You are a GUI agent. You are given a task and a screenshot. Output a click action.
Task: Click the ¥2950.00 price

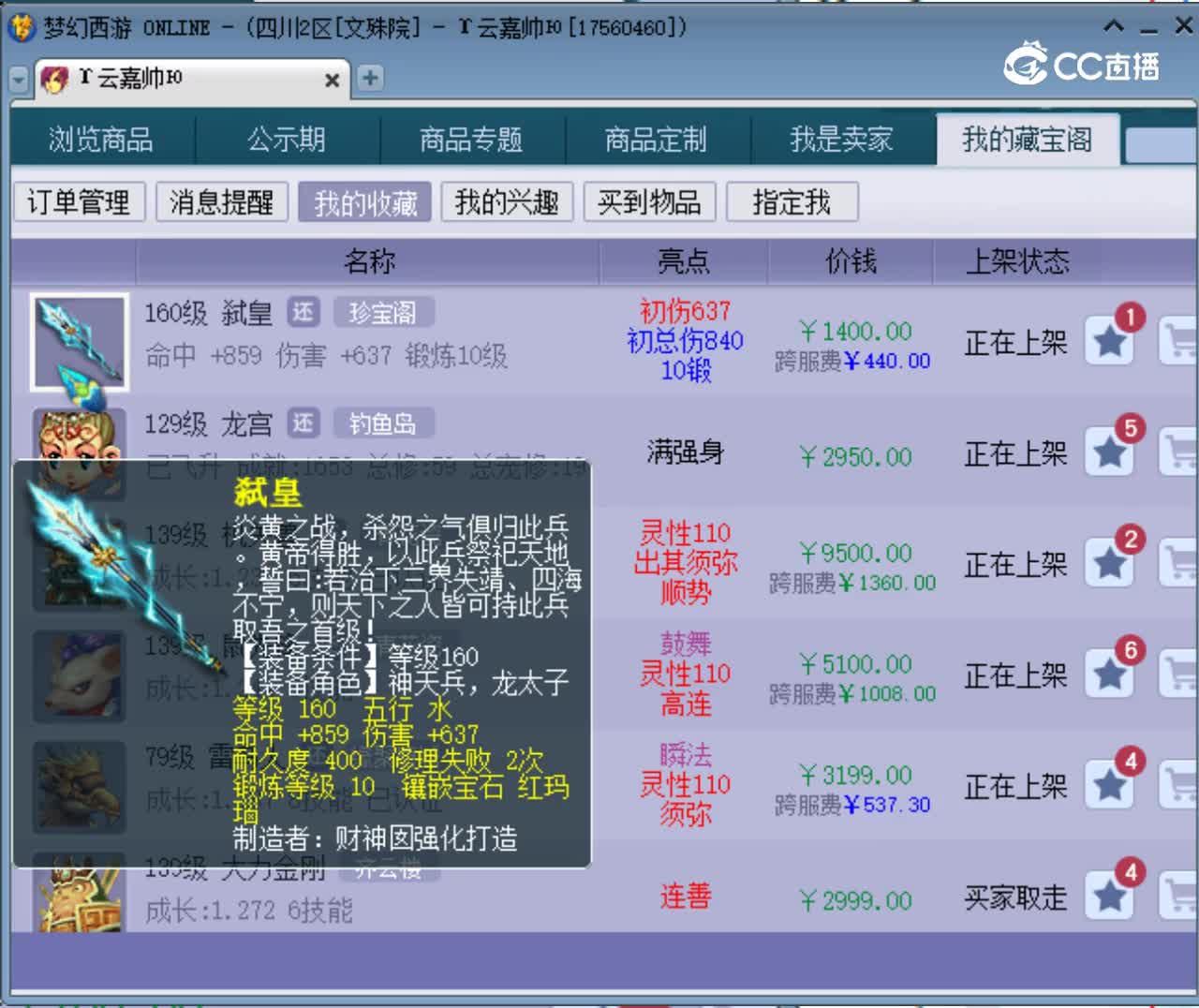click(x=855, y=456)
